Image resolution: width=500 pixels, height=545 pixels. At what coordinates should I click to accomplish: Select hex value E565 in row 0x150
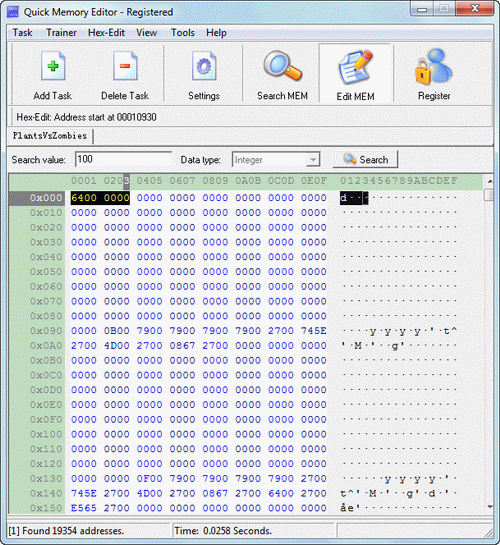[84, 508]
